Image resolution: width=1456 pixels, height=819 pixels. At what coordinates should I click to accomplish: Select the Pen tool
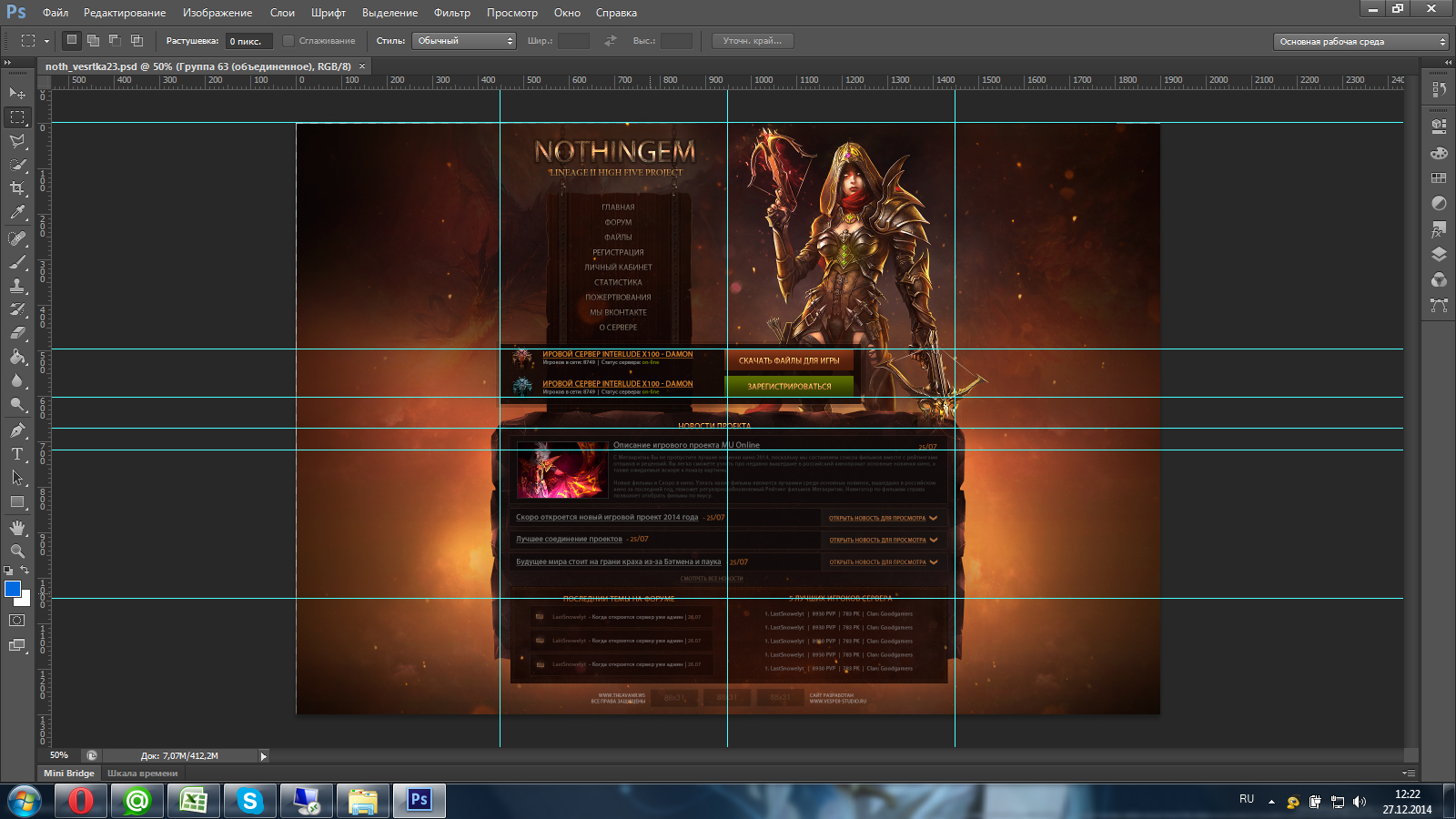pos(17,430)
